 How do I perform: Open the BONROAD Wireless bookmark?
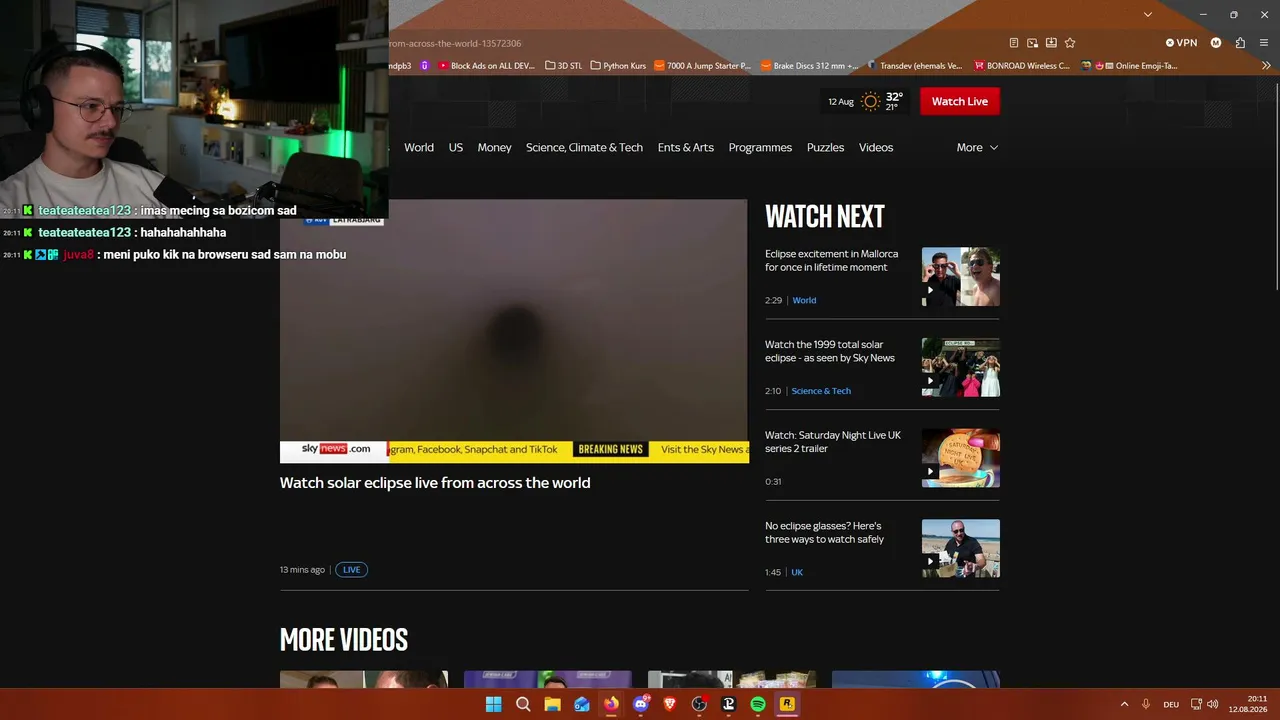(1023, 66)
